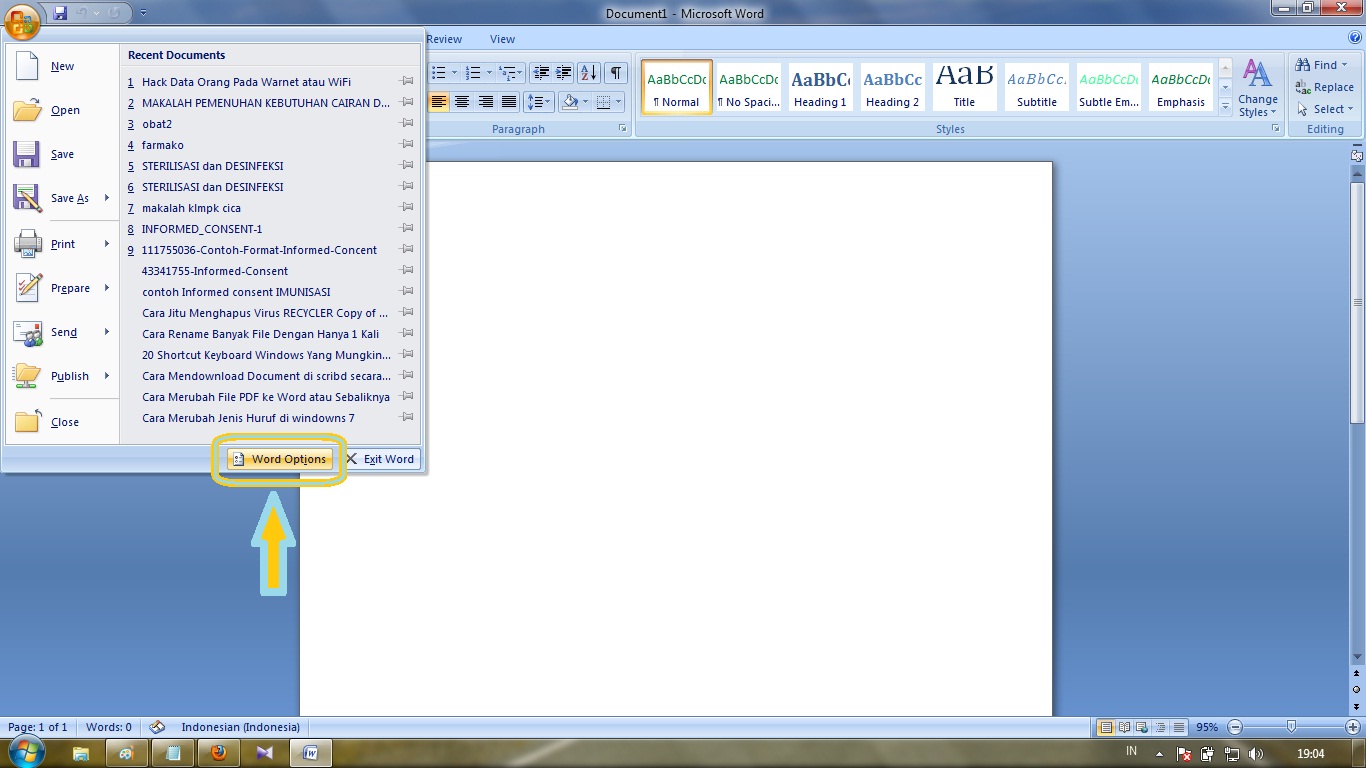Click the Center alignment icon
This screenshot has width=1366, height=768.
click(462, 102)
